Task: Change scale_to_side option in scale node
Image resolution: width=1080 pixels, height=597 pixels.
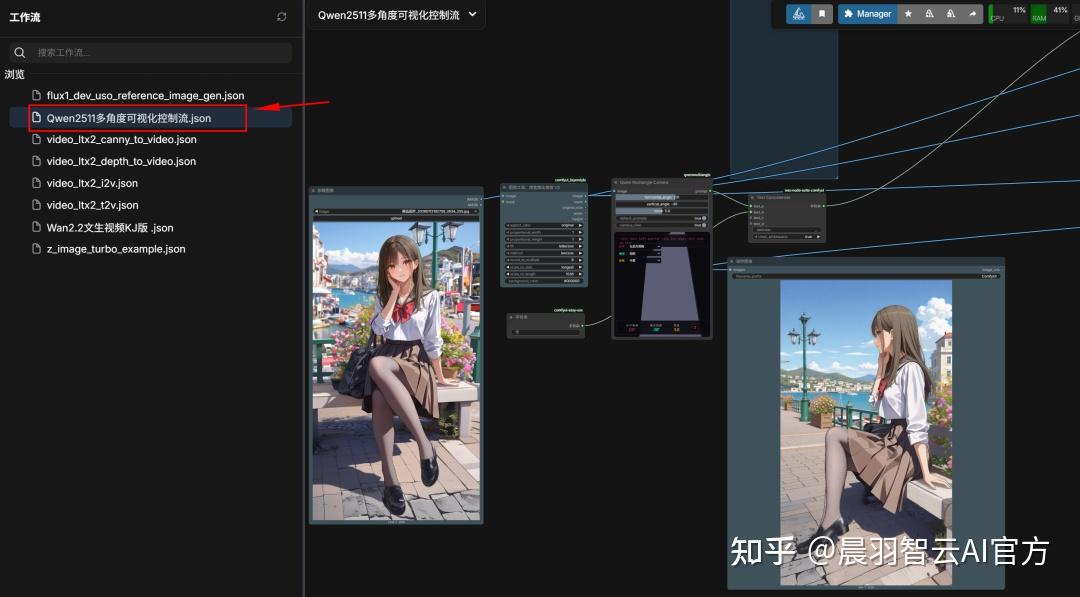Action: pos(544,267)
